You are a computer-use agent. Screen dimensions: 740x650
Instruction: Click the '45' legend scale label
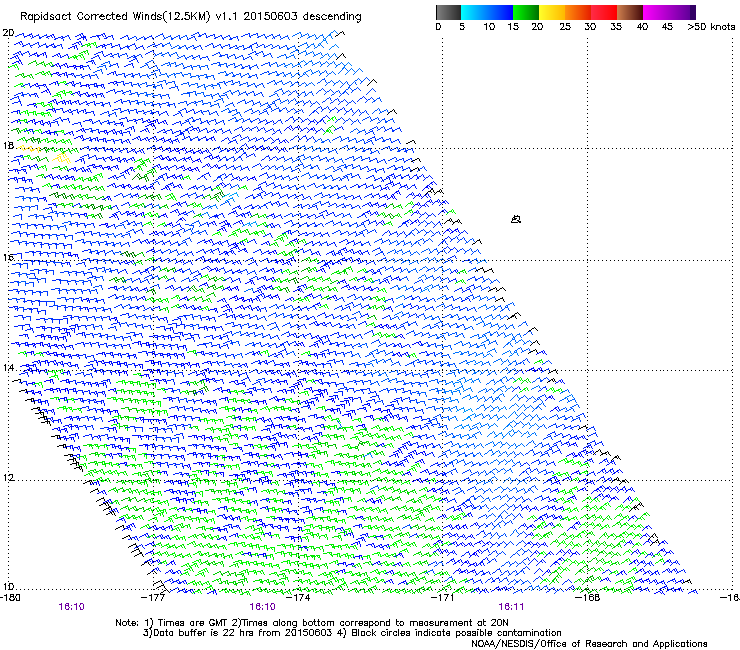tap(667, 27)
